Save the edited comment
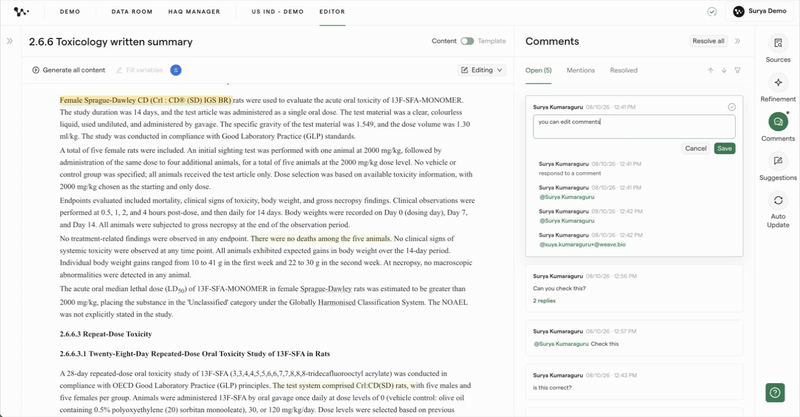800x417 pixels. 724,149
